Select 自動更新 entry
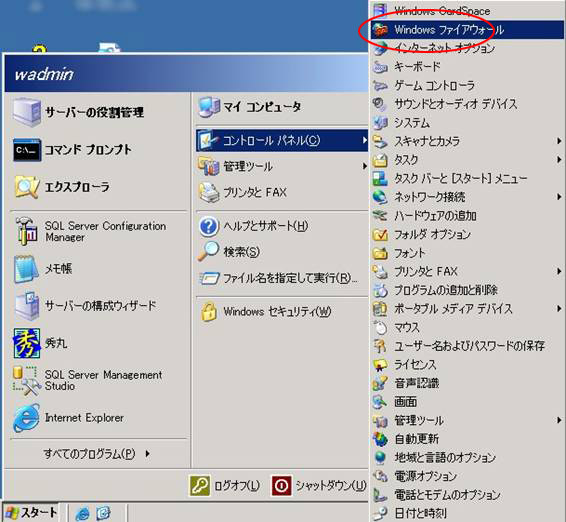 coord(467,439)
